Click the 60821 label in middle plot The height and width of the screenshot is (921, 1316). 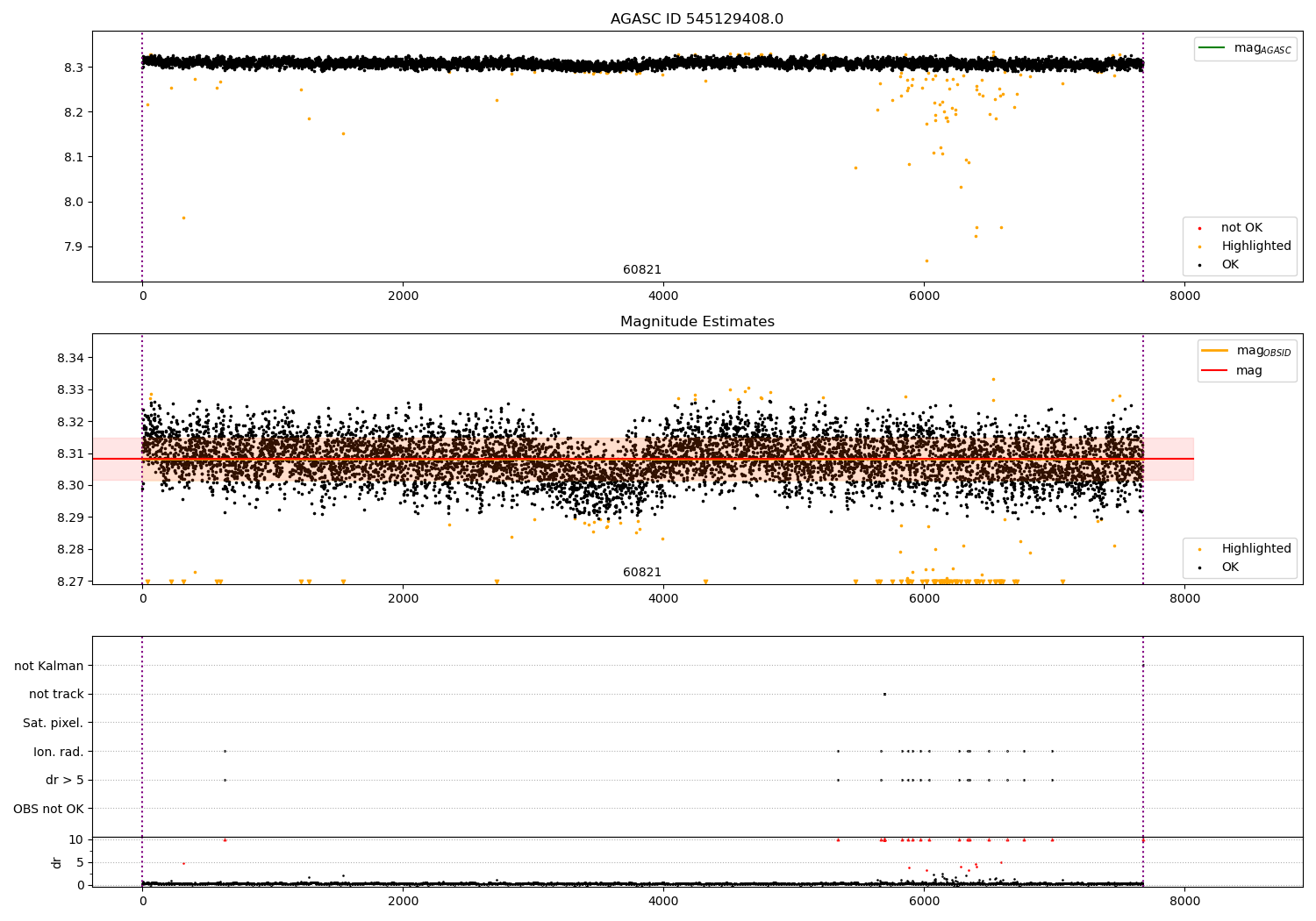click(x=642, y=573)
